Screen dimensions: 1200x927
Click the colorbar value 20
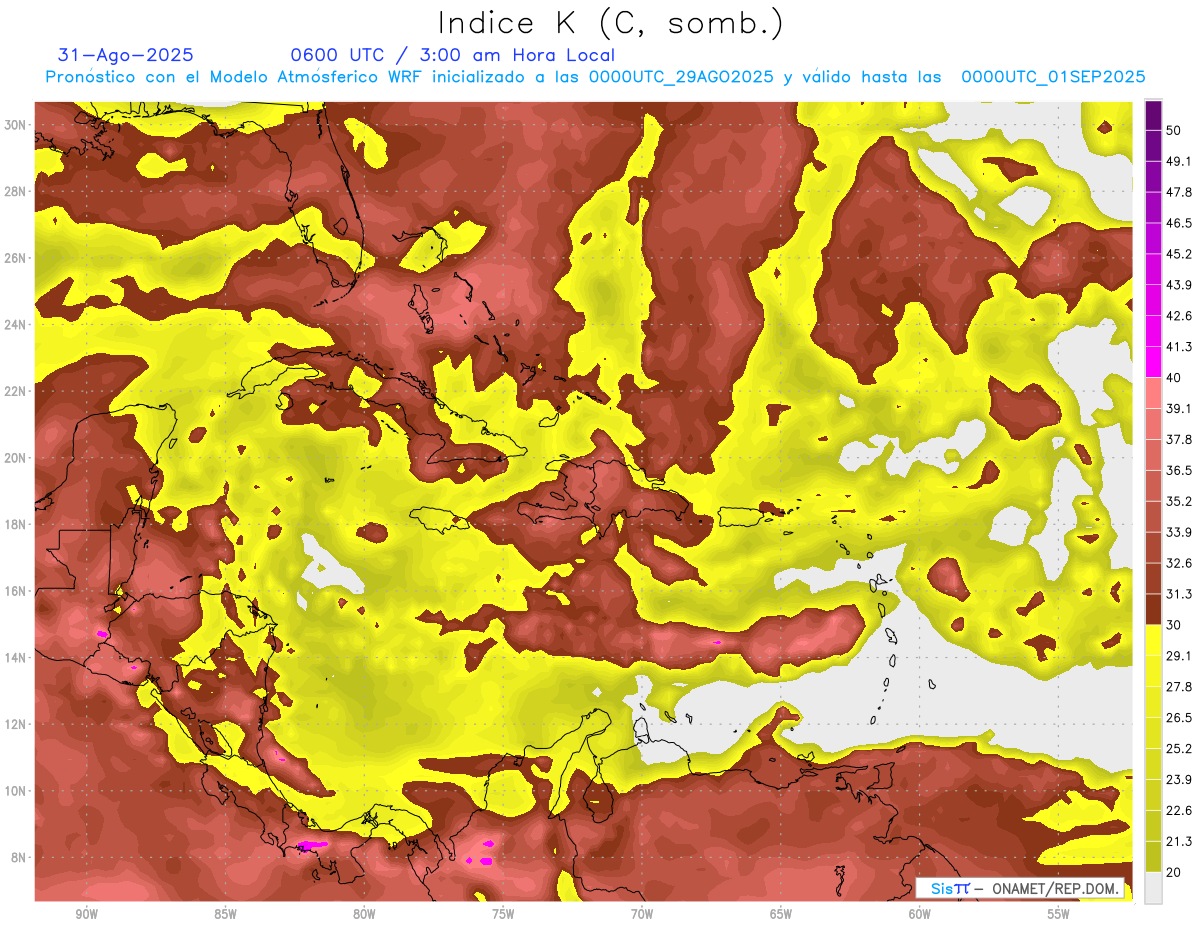point(1174,872)
